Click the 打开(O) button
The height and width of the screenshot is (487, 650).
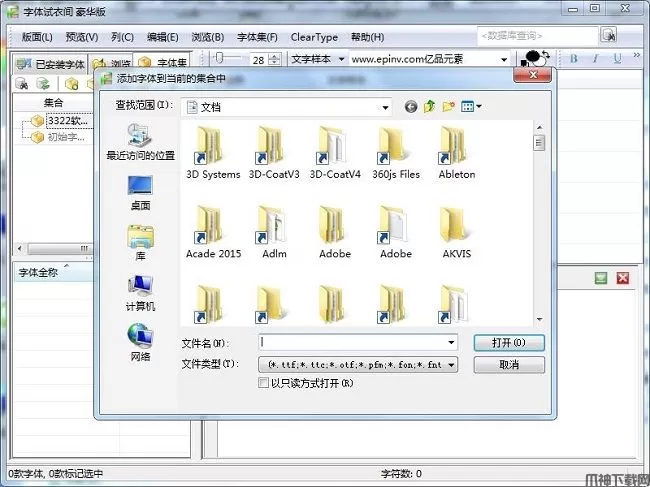click(x=509, y=343)
